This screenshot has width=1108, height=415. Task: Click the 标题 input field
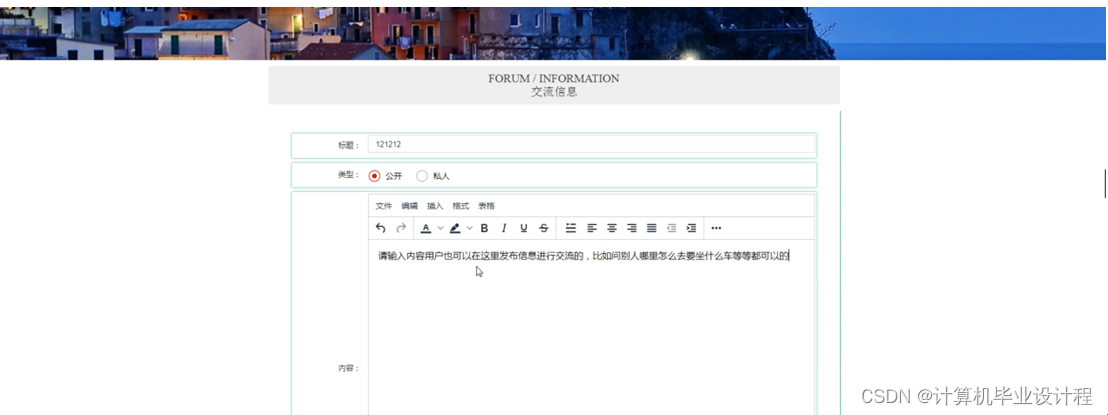[x=591, y=145]
